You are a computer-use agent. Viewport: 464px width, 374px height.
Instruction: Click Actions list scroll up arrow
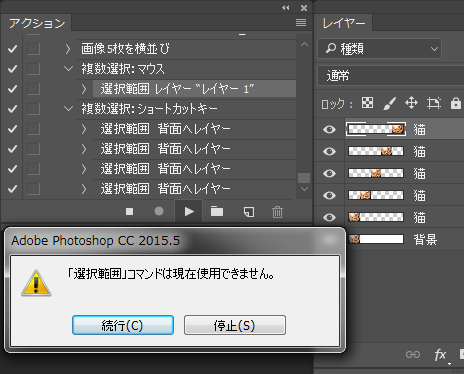click(304, 44)
